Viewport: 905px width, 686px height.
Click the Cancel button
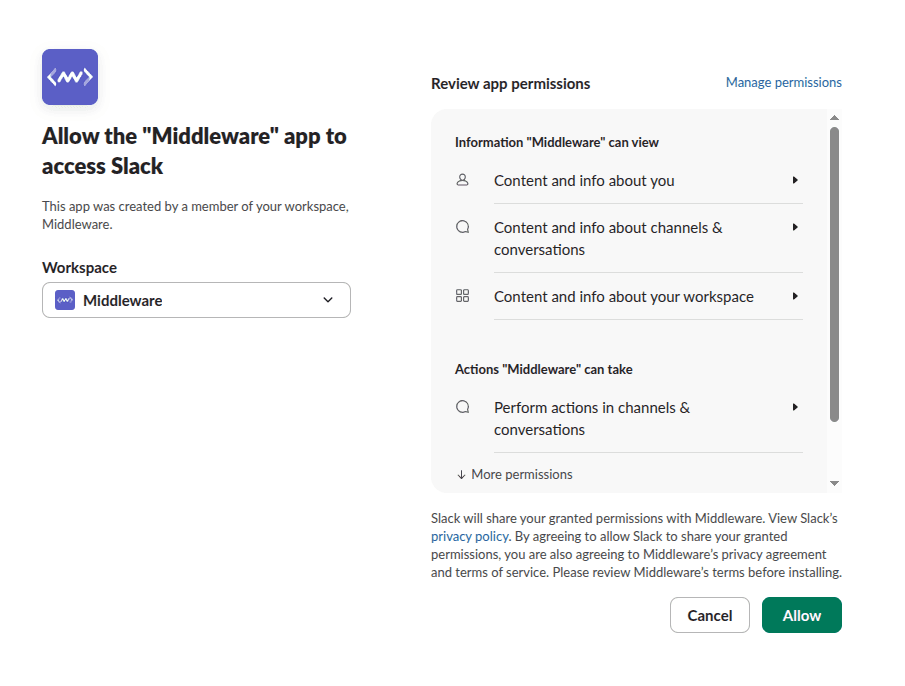pos(709,615)
